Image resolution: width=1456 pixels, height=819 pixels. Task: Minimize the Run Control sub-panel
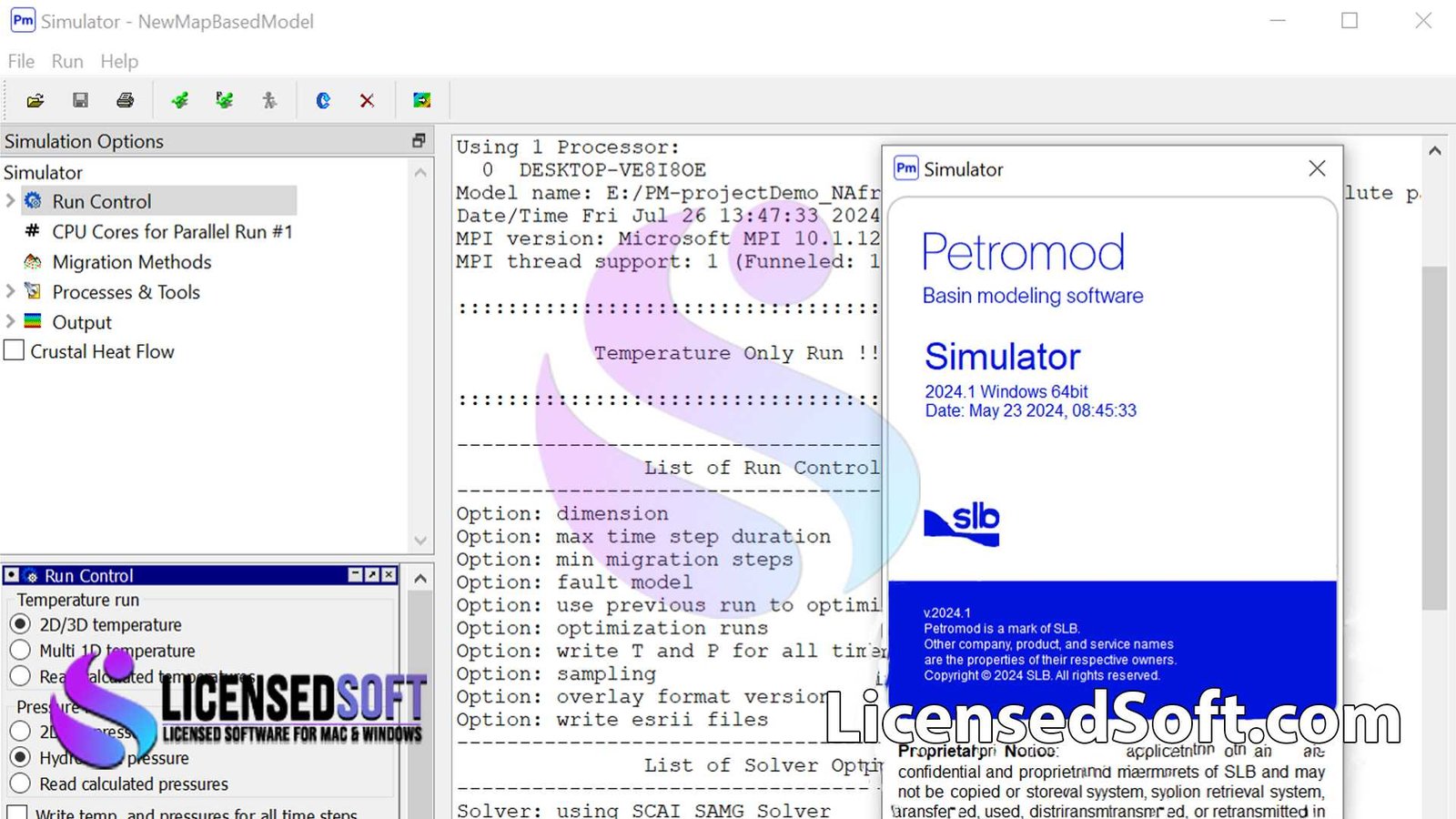(x=356, y=575)
